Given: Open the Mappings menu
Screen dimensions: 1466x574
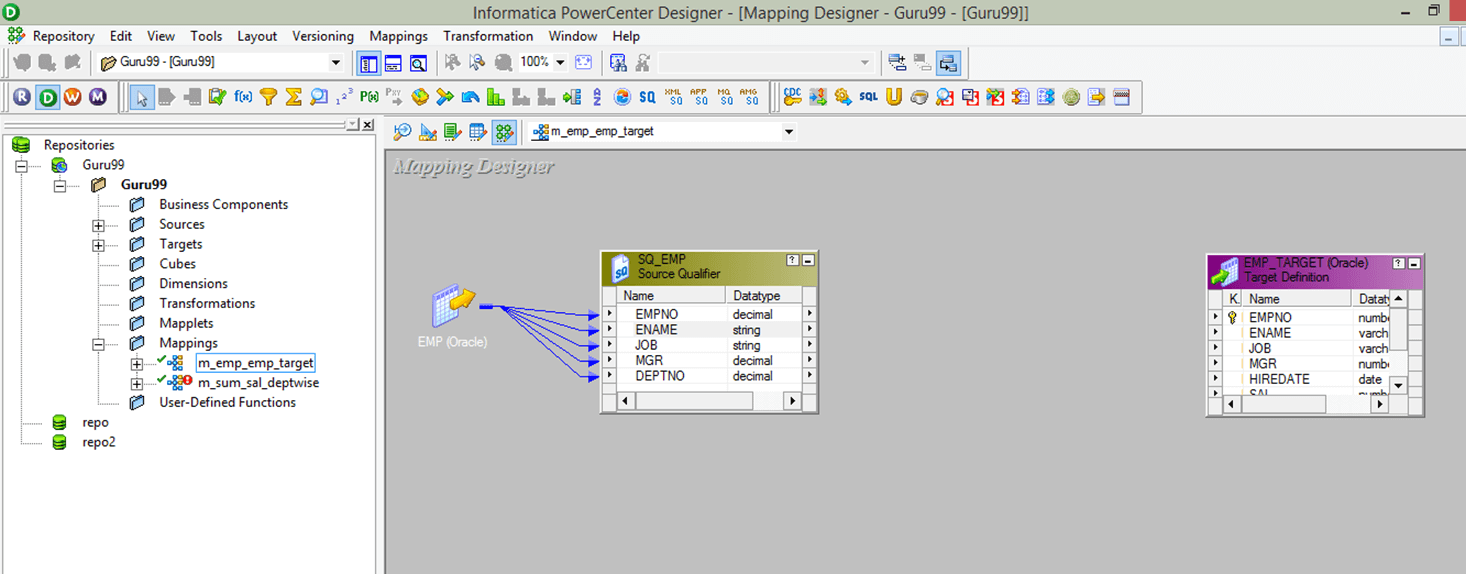Looking at the screenshot, I should pyautogui.click(x=398, y=36).
